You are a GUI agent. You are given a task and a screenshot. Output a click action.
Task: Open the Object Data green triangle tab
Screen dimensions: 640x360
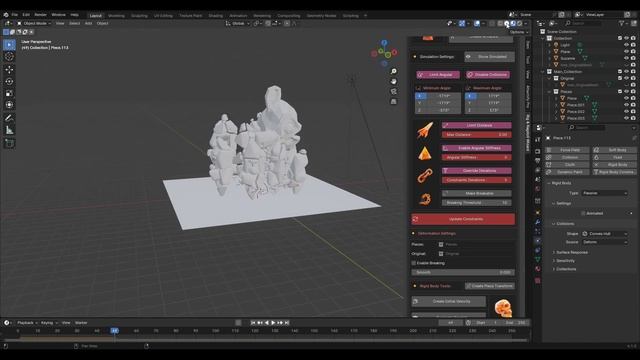[538, 260]
